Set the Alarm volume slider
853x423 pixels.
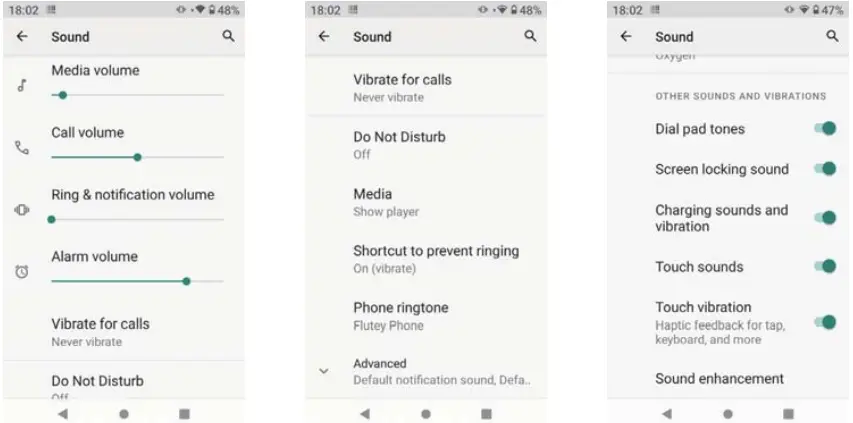point(137,281)
